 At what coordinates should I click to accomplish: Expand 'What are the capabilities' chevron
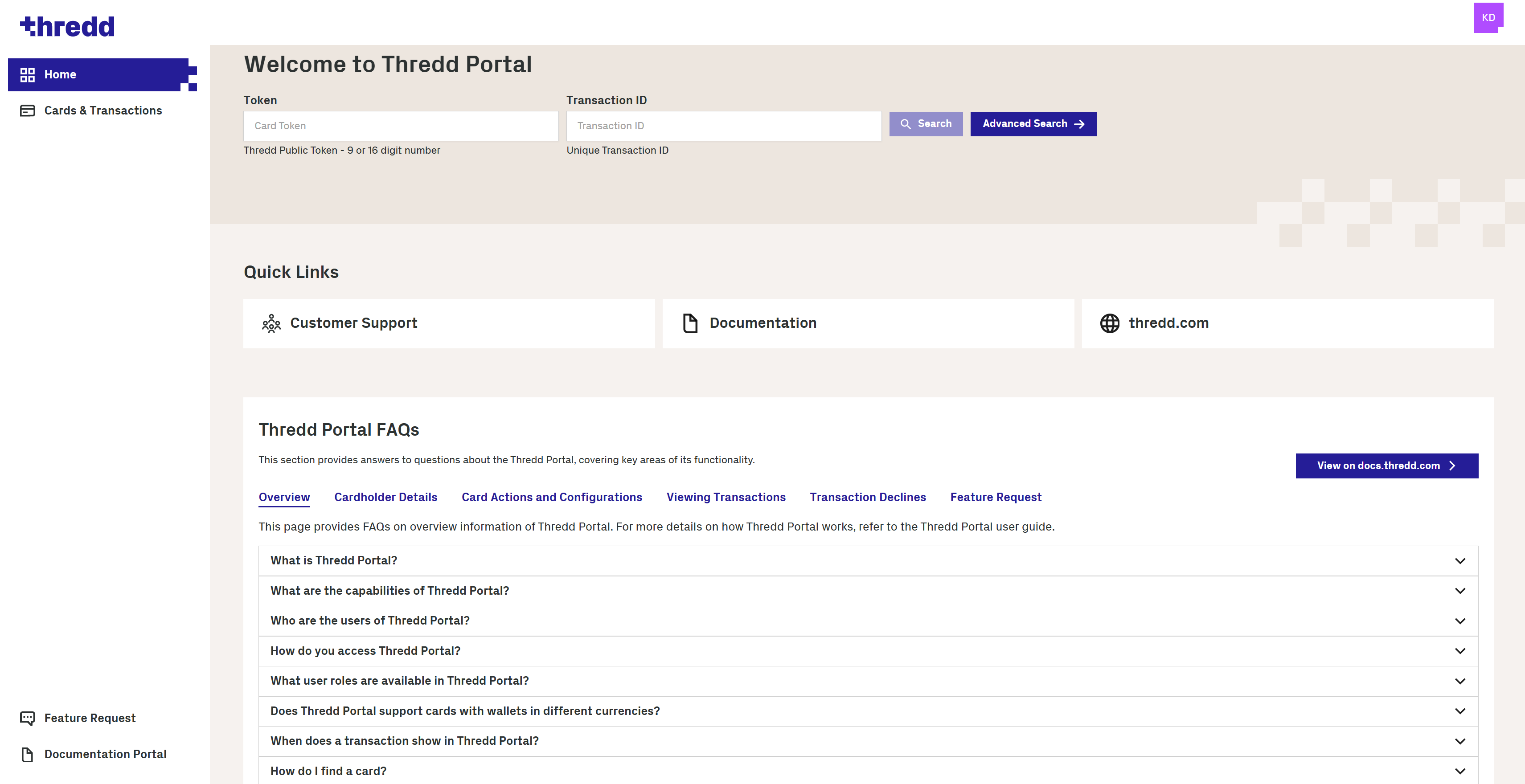1460,591
